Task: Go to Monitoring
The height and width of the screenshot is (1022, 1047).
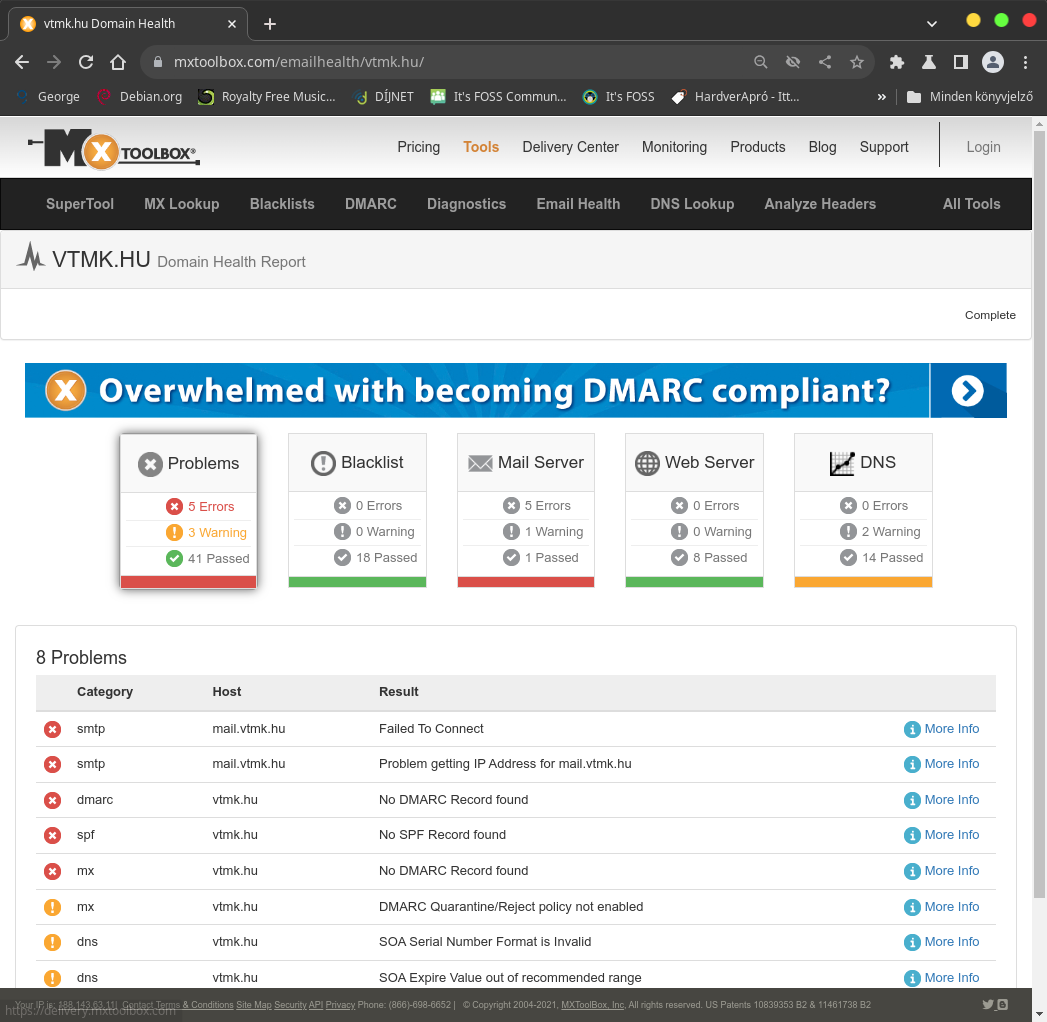Action: (674, 147)
